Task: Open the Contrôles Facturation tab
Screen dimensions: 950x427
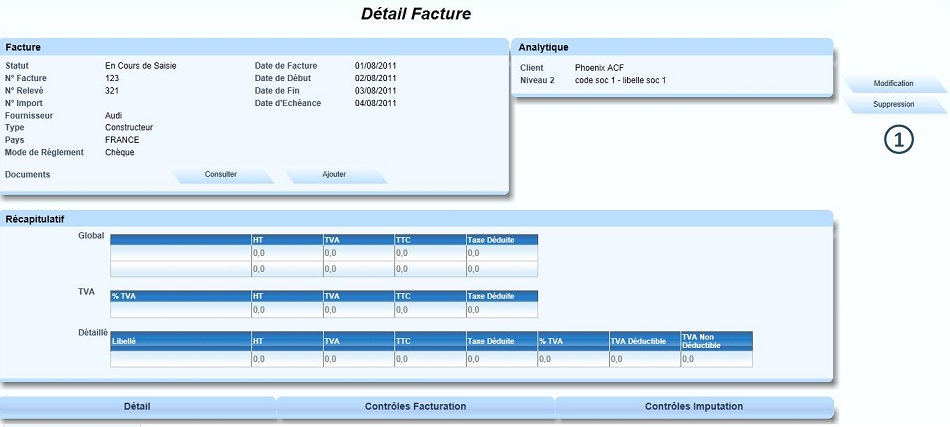Action: tap(415, 407)
